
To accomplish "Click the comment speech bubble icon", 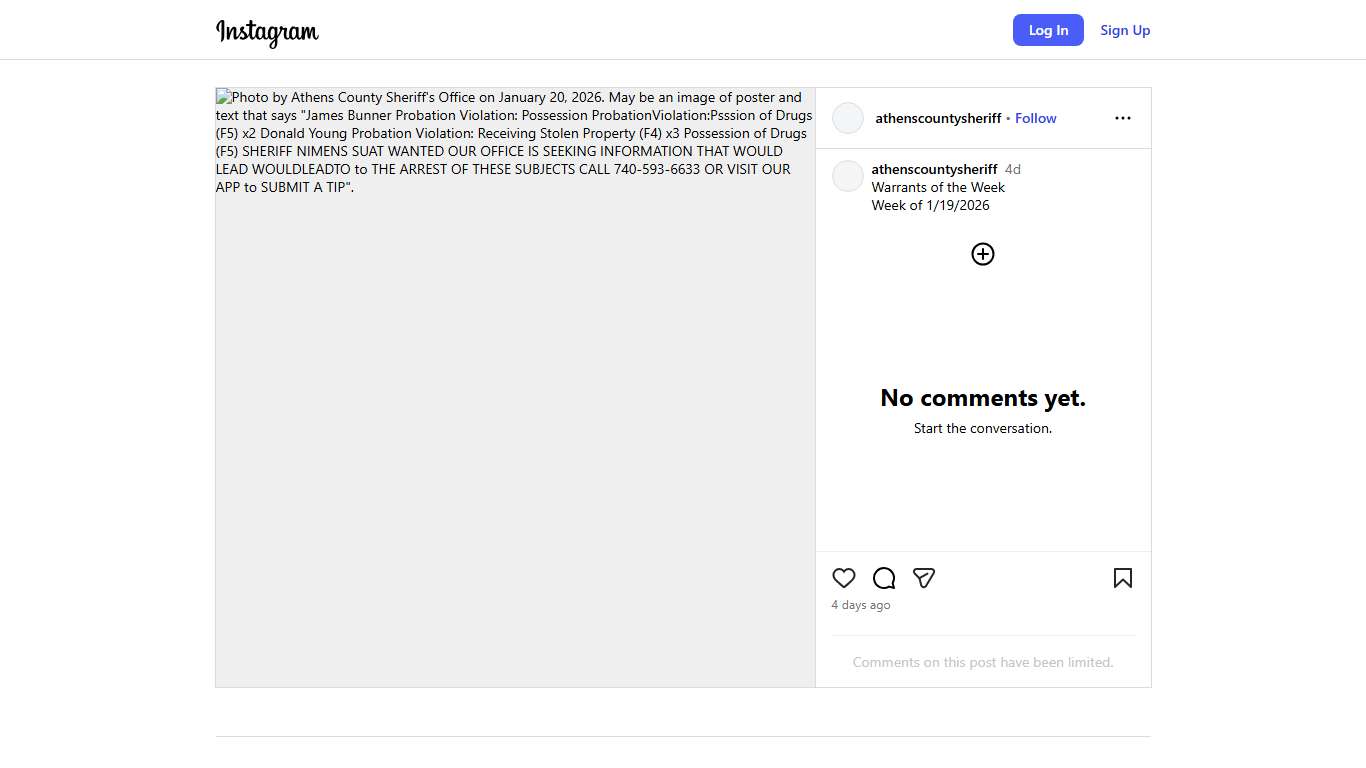I will [884, 578].
